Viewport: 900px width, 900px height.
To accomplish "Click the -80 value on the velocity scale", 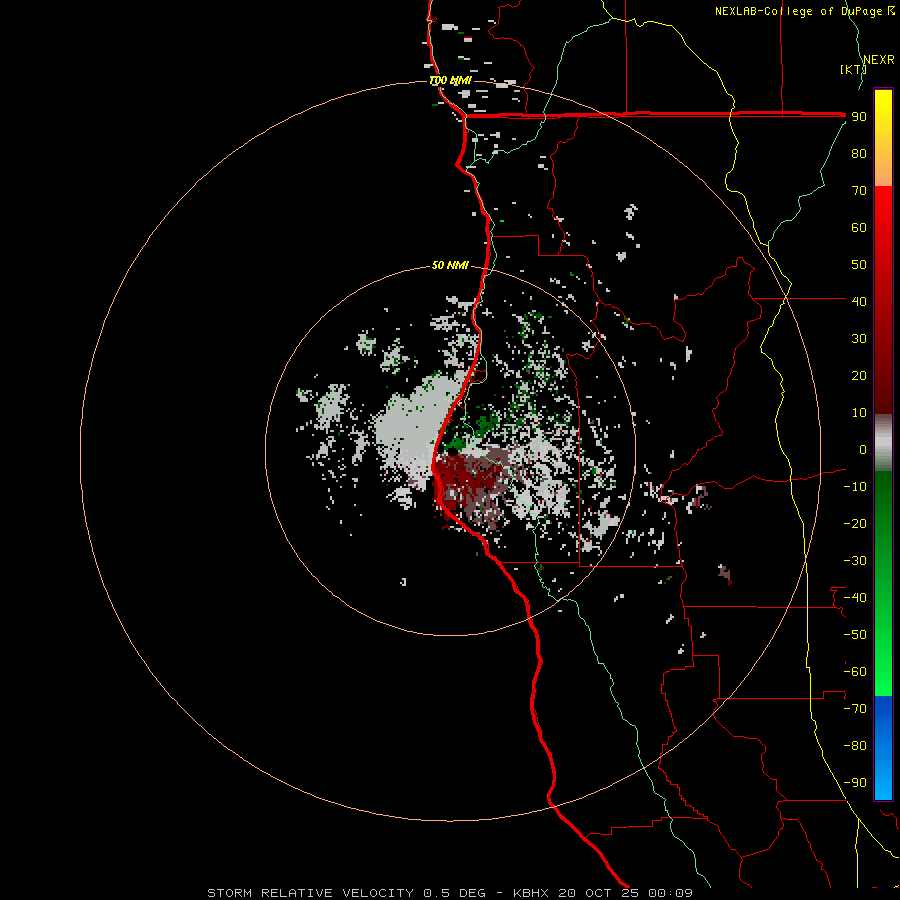I will coord(855,746).
